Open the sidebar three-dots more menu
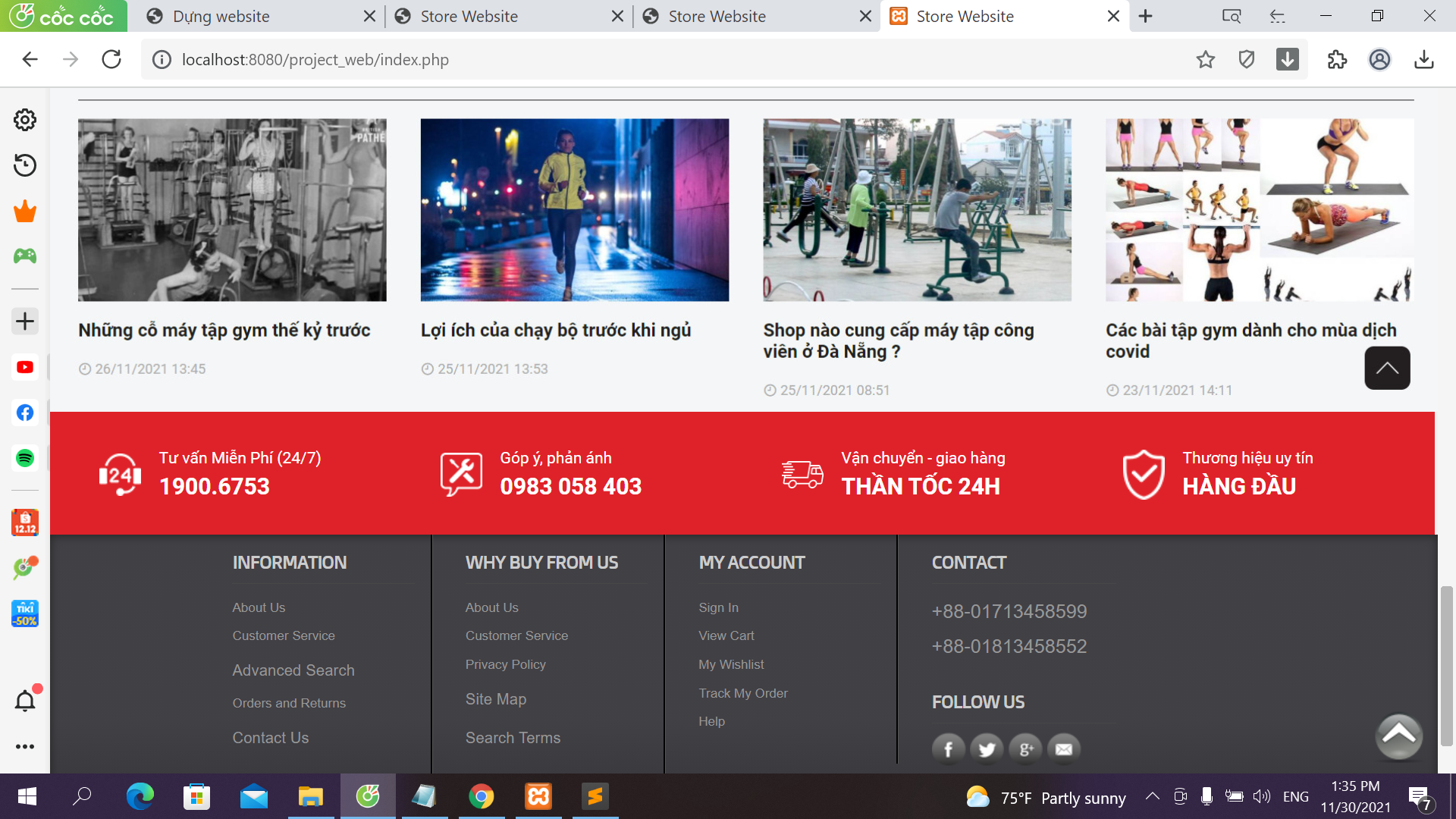 (25, 746)
